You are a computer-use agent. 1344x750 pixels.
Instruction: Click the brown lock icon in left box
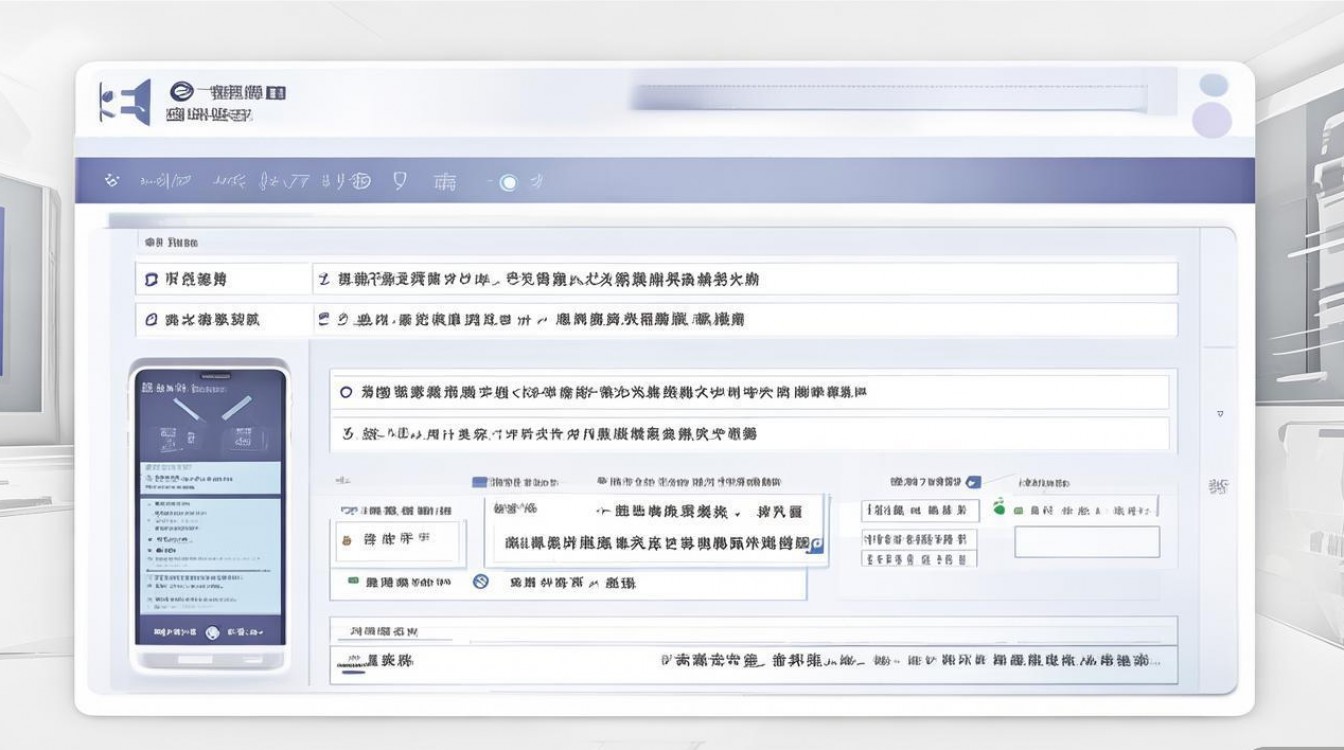point(346,540)
